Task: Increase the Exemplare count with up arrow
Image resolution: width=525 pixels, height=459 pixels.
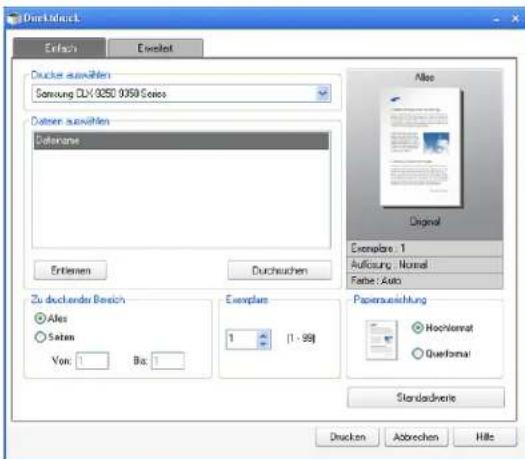Action: click(x=264, y=335)
